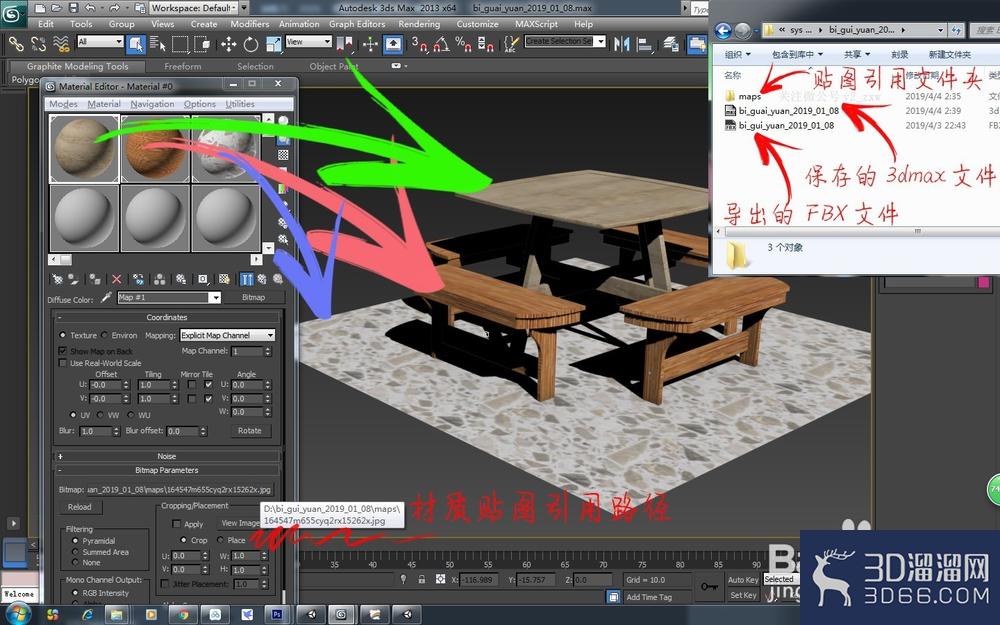This screenshot has width=1000, height=625.
Task: Click the Unlink Selection tool
Action: (x=38, y=43)
